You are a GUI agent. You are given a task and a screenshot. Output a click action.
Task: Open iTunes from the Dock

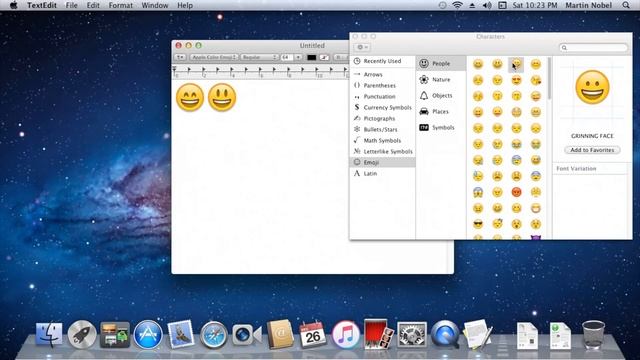tap(345, 335)
